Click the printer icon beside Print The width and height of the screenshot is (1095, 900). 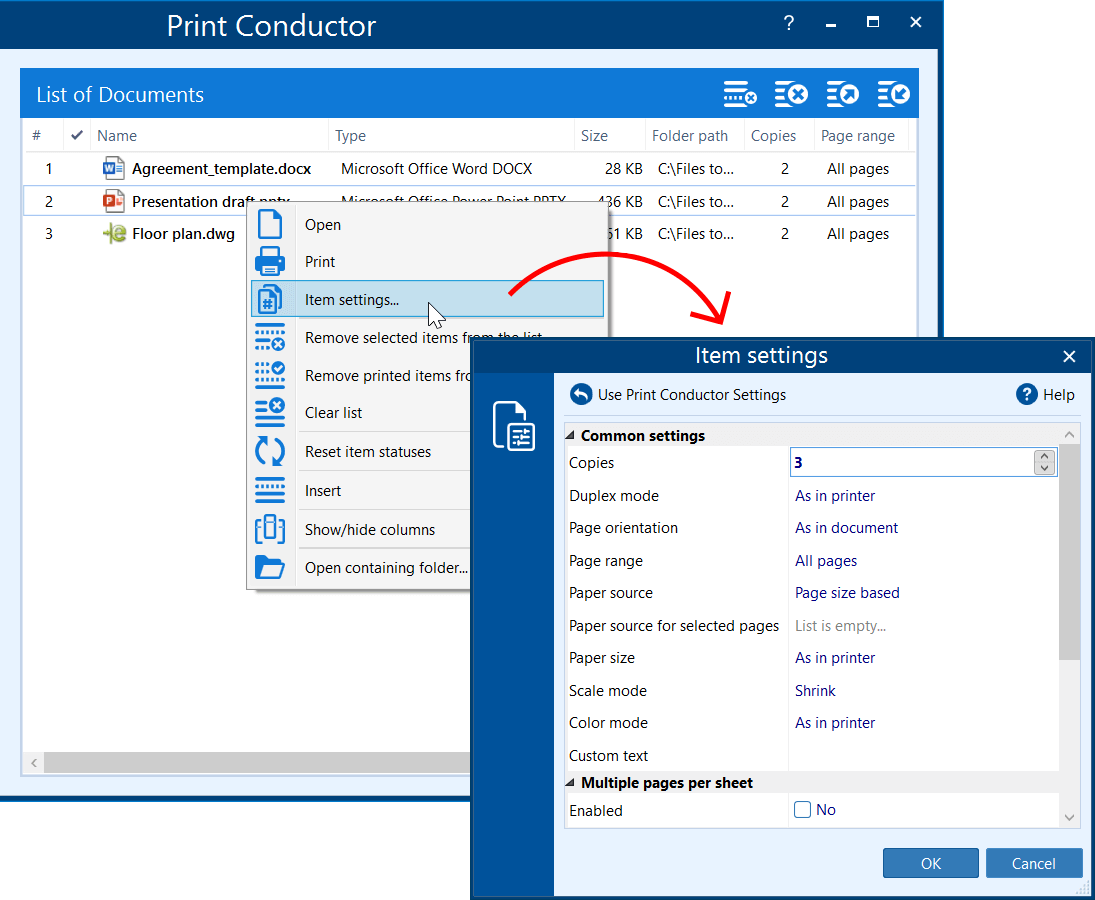pyautogui.click(x=270, y=262)
